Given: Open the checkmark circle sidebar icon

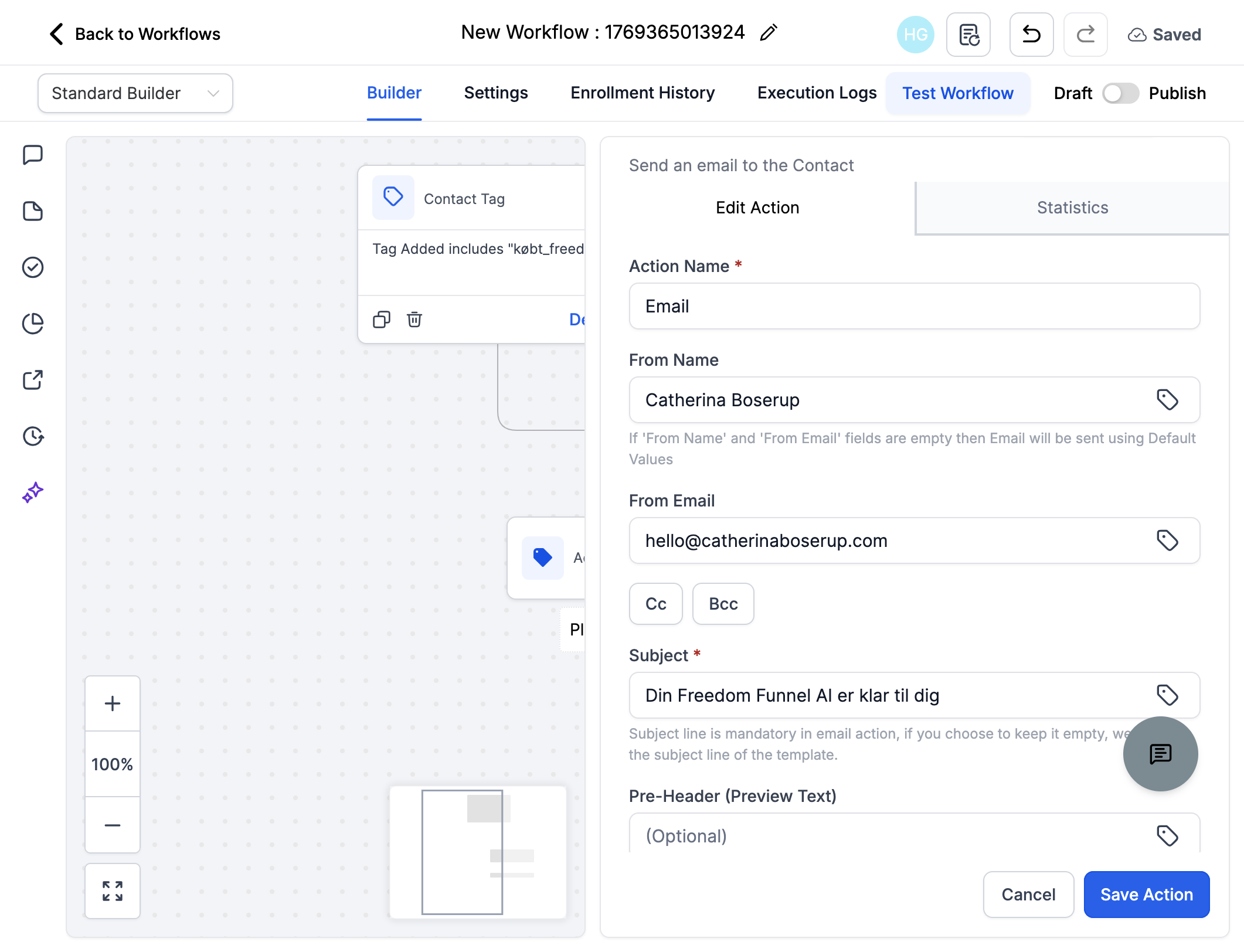Looking at the screenshot, I should pyautogui.click(x=33, y=267).
